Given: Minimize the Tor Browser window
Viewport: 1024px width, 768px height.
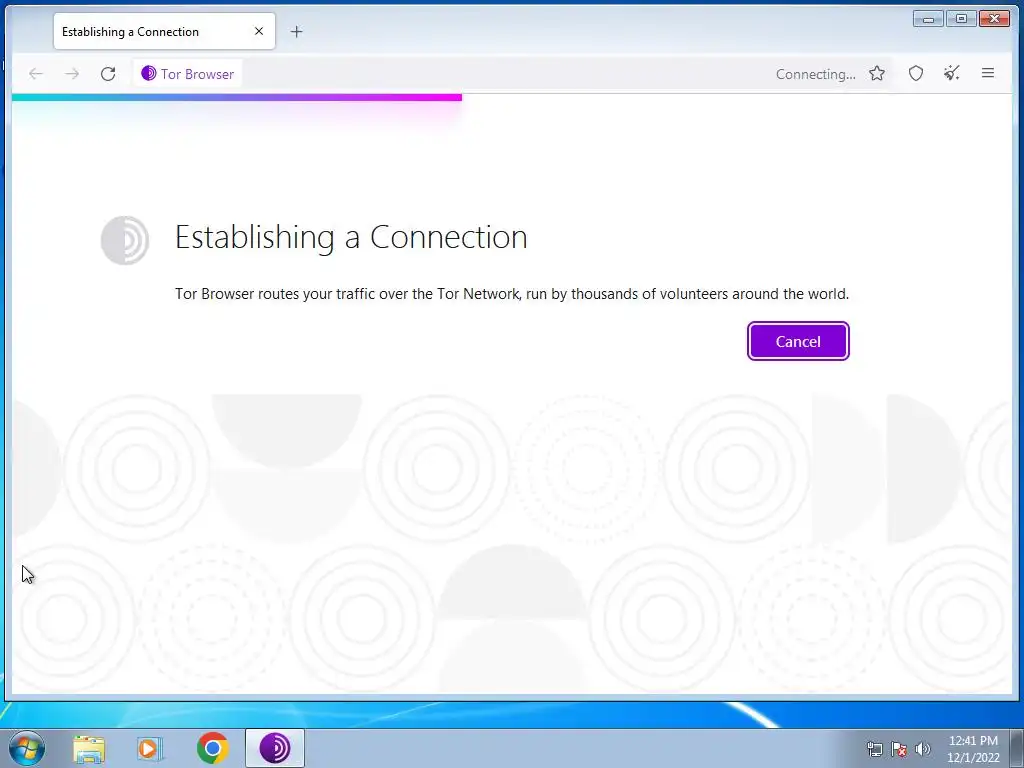Looking at the screenshot, I should coord(928,18).
